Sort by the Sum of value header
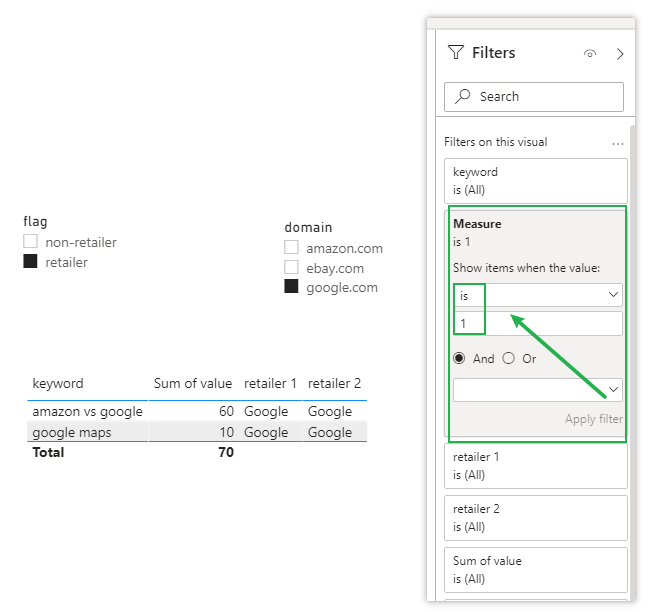The height and width of the screenshot is (612, 660). pyautogui.click(x=193, y=383)
